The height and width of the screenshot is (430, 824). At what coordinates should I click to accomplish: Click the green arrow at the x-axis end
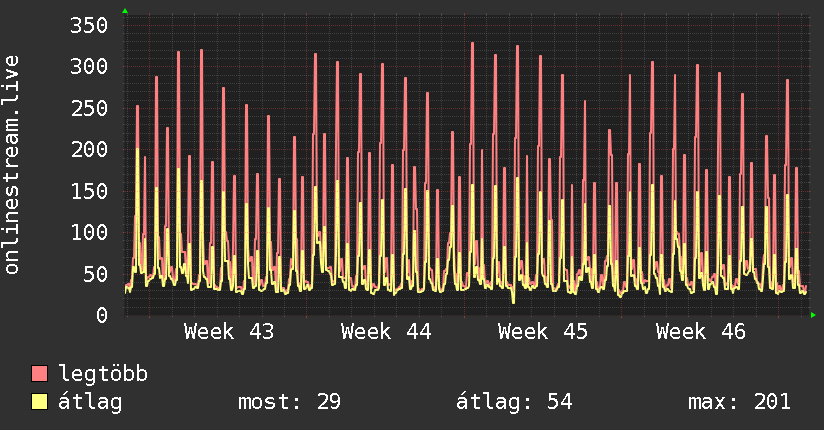click(813, 315)
